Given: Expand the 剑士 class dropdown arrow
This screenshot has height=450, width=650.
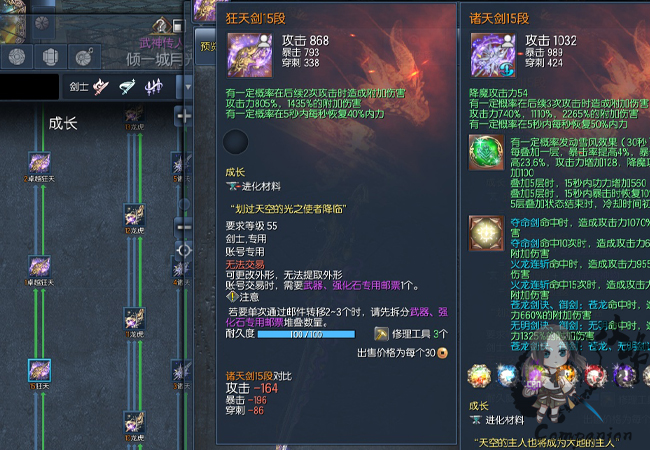Looking at the screenshot, I should point(187,87).
